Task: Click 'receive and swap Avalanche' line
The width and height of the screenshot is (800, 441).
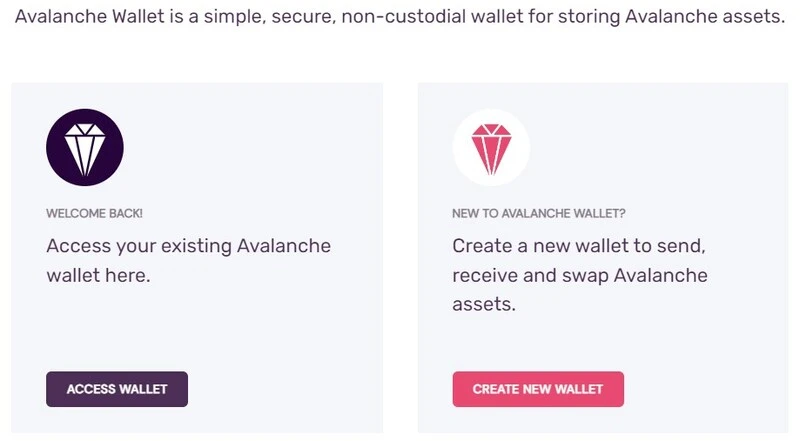Action: tap(580, 276)
